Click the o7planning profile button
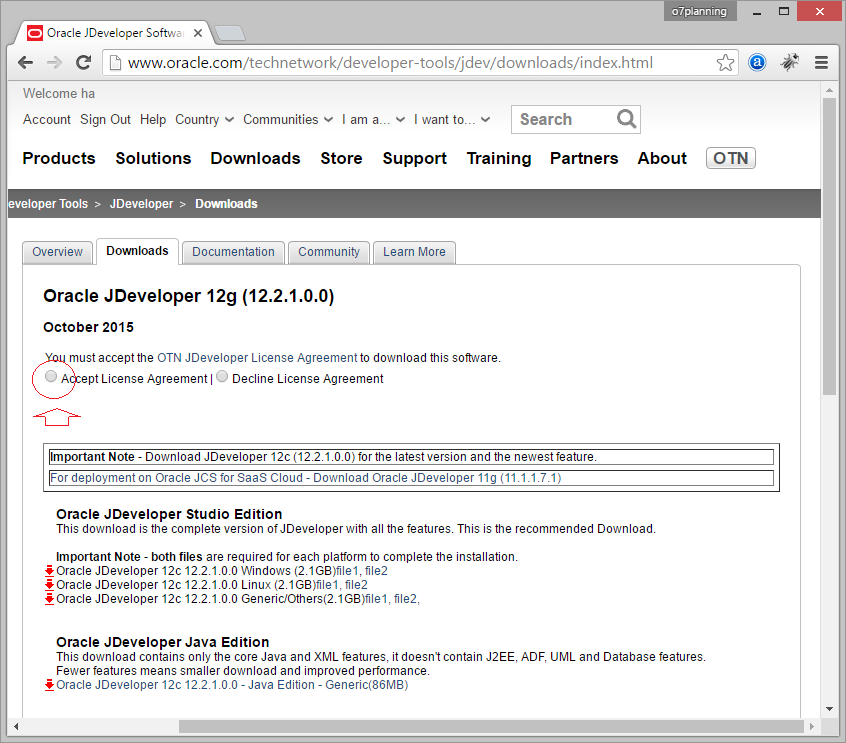846x743 pixels. point(699,11)
